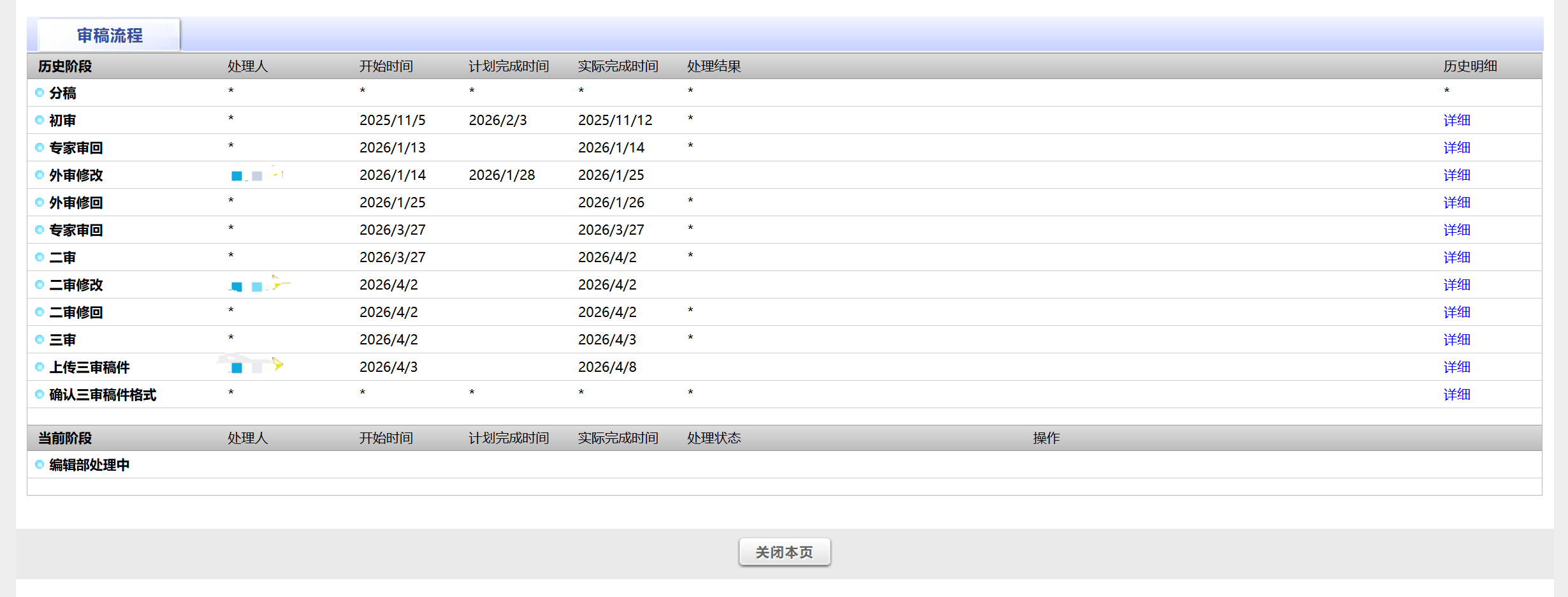Click the 初审 stage name

coord(62,121)
